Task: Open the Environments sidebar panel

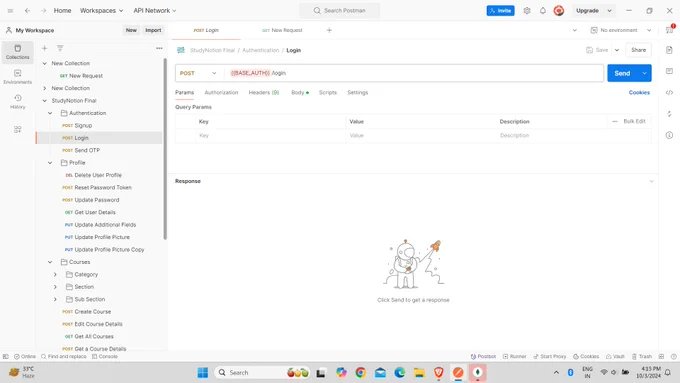Action: pos(17,77)
